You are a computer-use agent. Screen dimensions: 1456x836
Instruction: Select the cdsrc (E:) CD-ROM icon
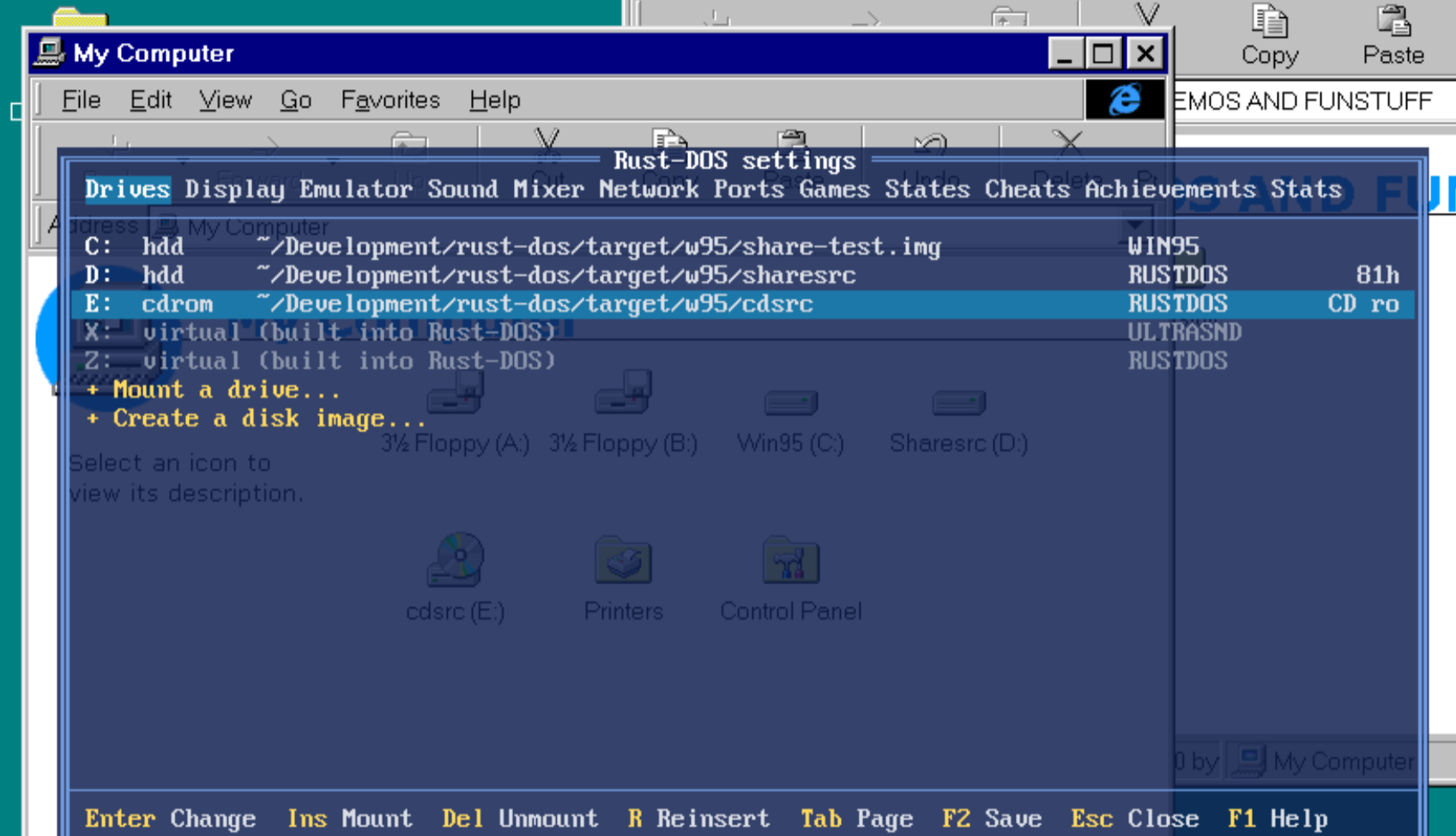tap(455, 560)
